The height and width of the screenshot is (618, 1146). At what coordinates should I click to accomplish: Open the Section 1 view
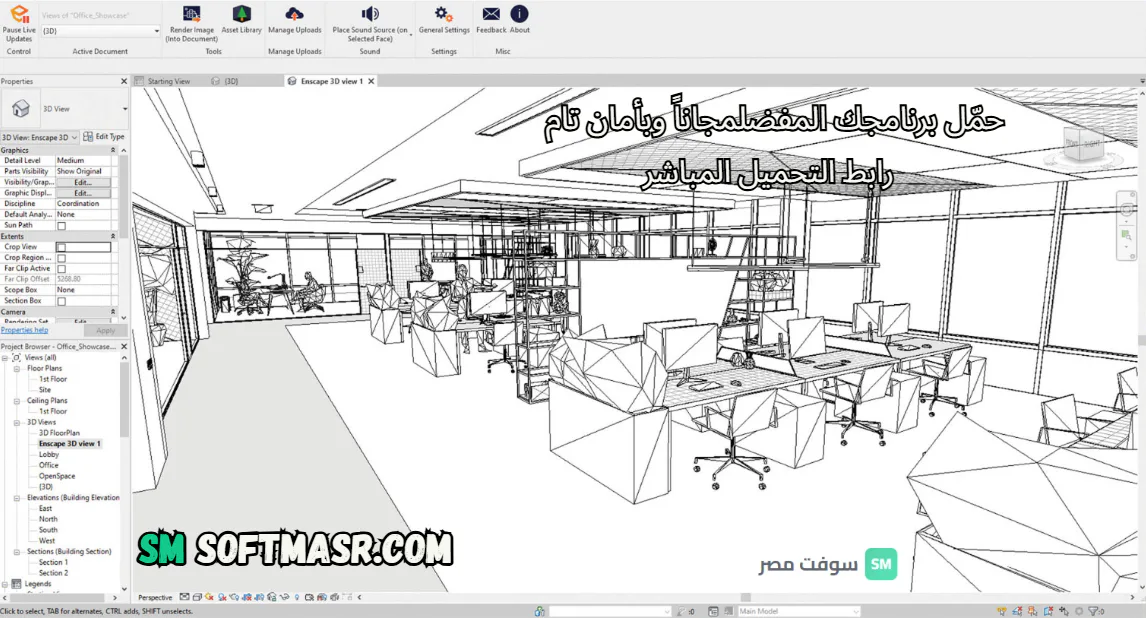coord(53,562)
